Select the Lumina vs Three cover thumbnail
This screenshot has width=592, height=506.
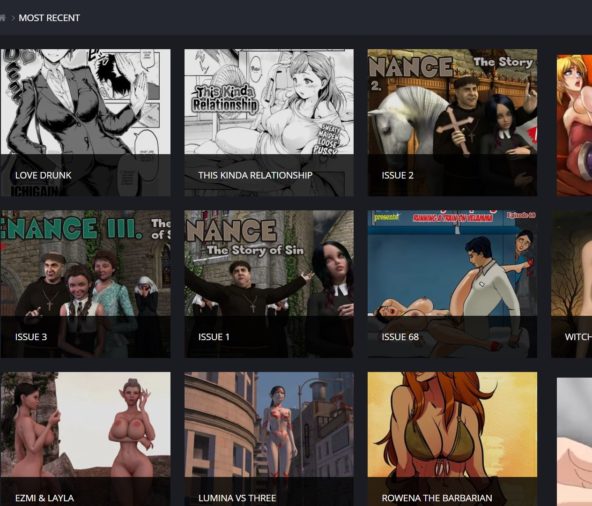tap(269, 439)
